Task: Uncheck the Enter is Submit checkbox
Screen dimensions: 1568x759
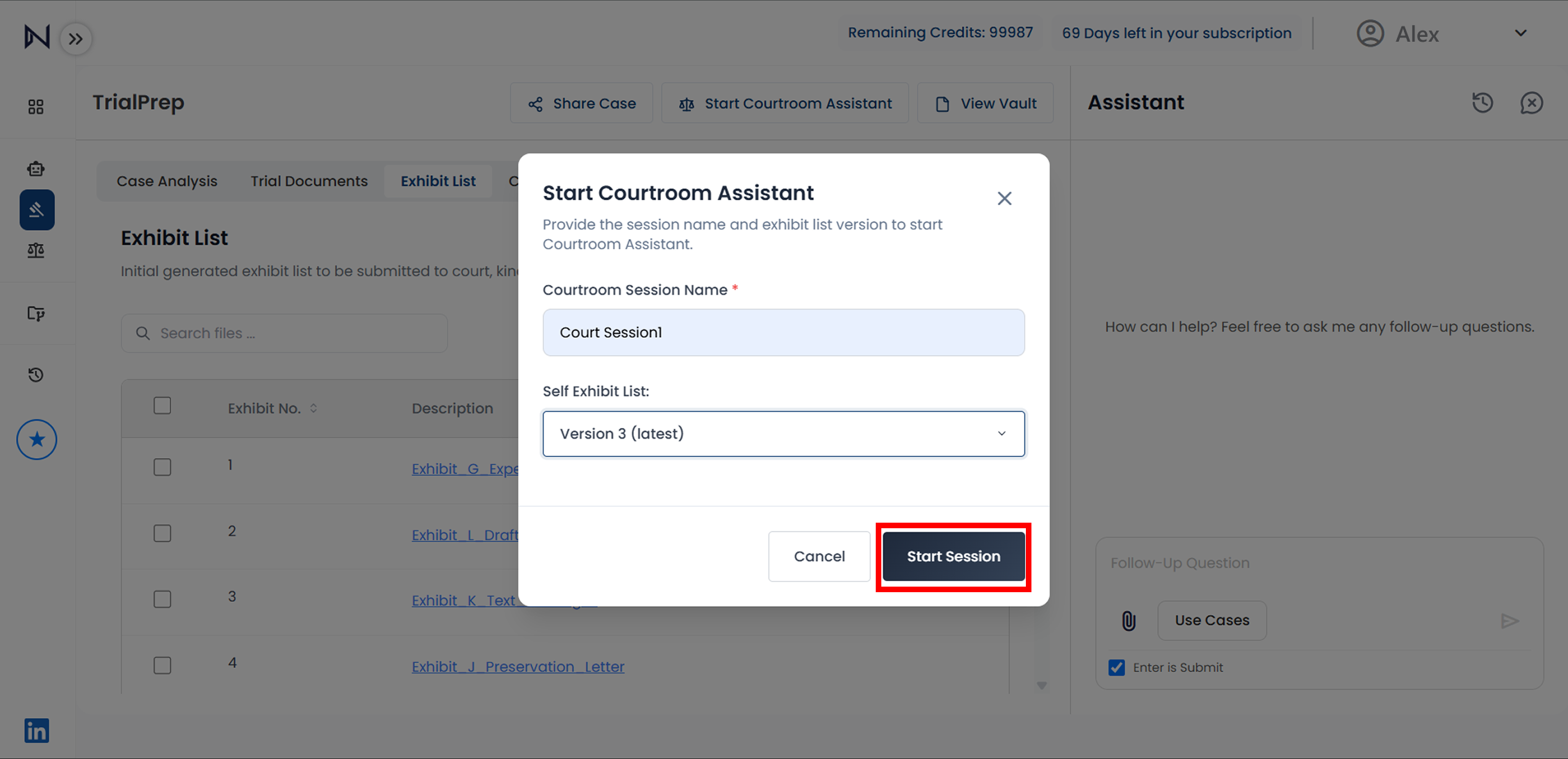Action: tap(1116, 667)
